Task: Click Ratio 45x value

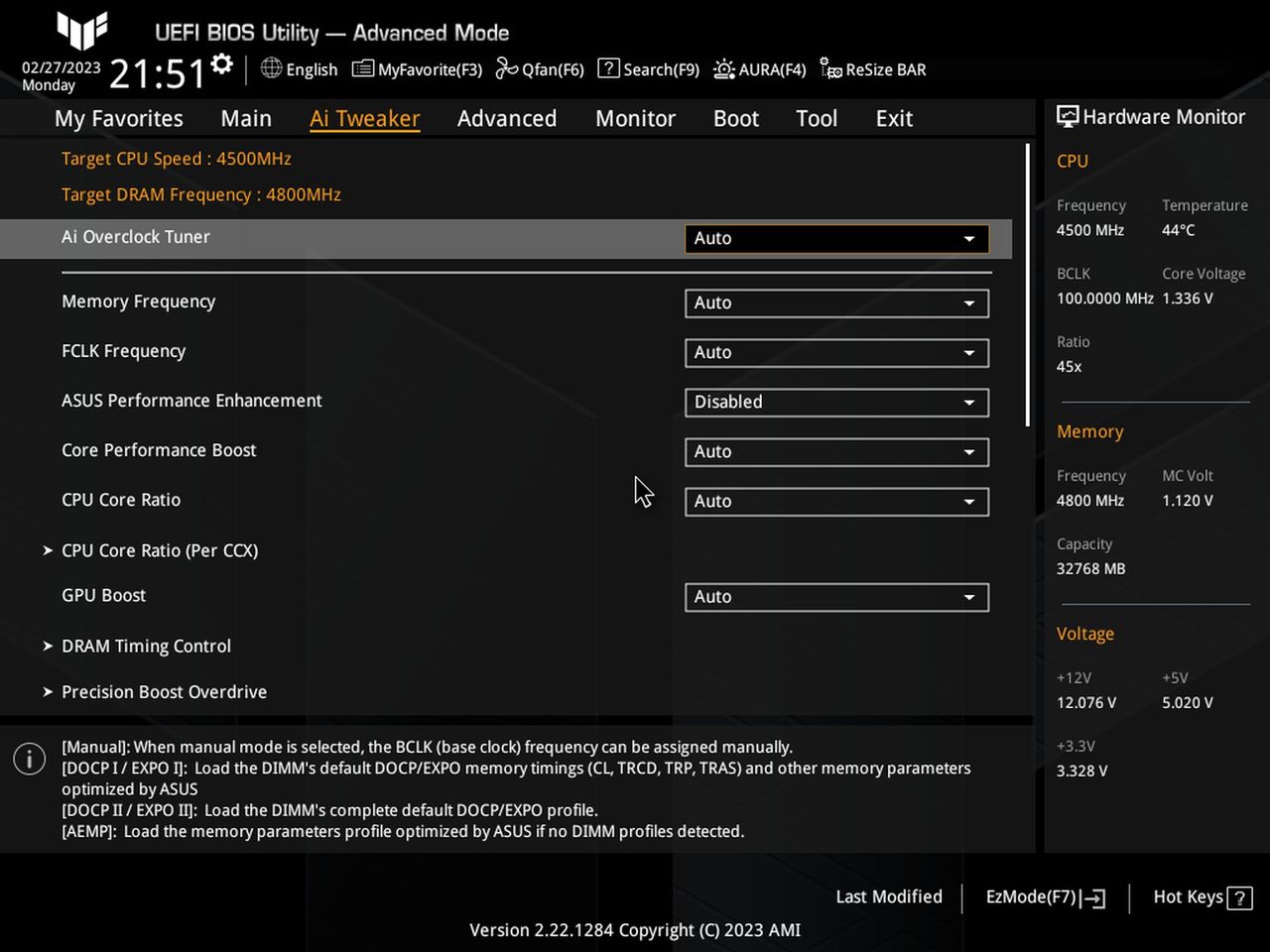Action: (x=1070, y=367)
